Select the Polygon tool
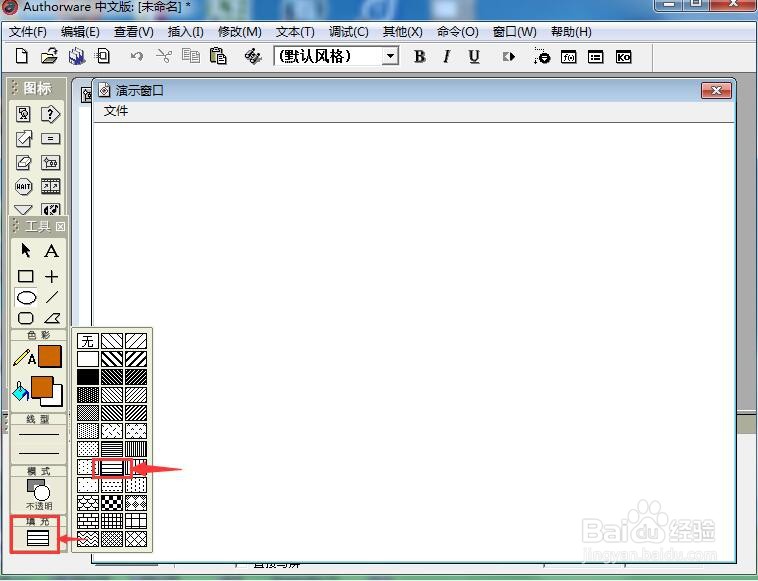758x581 pixels. pyautogui.click(x=52, y=318)
